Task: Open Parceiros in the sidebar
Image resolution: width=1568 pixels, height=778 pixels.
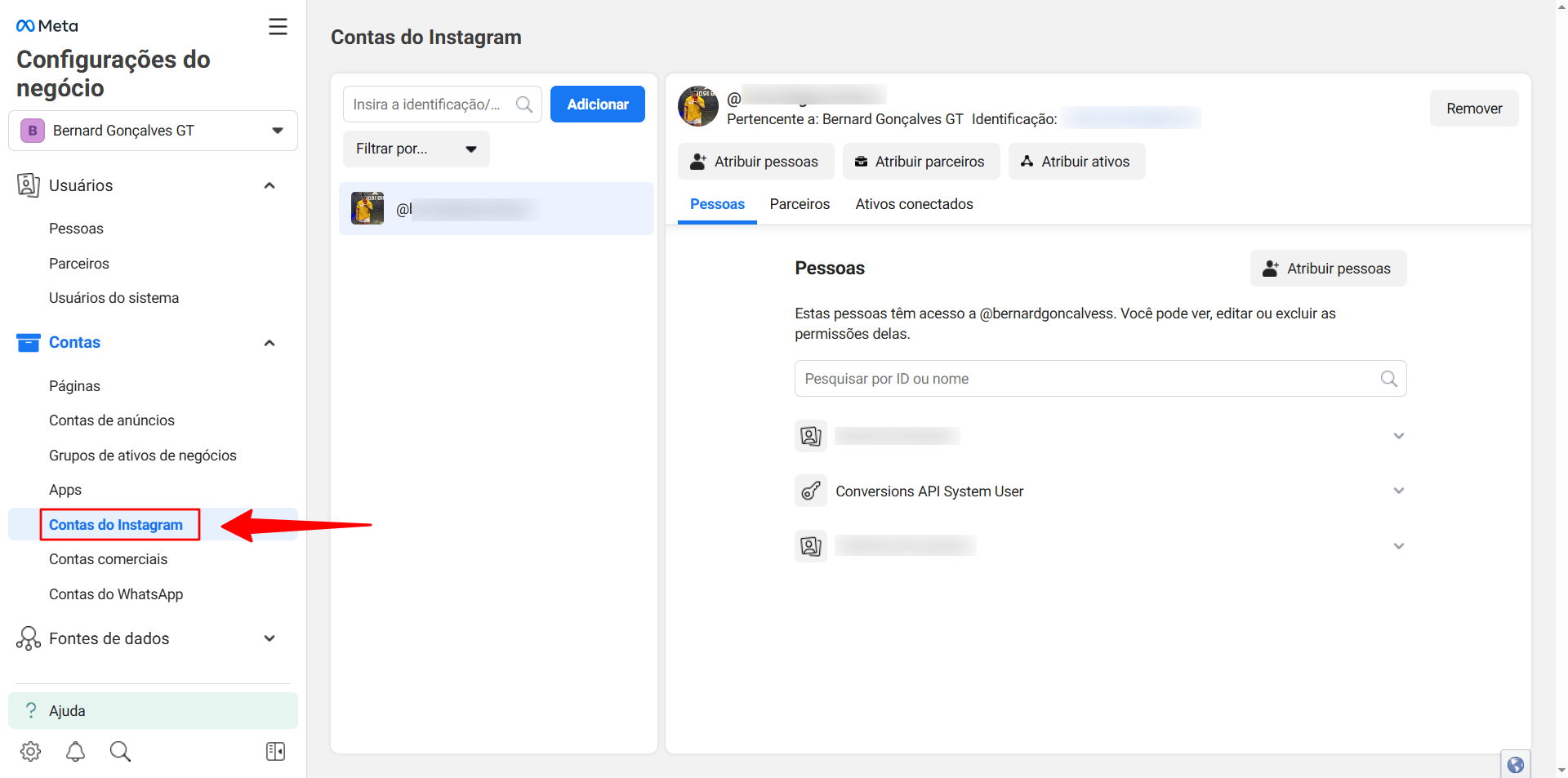Action: click(x=79, y=264)
